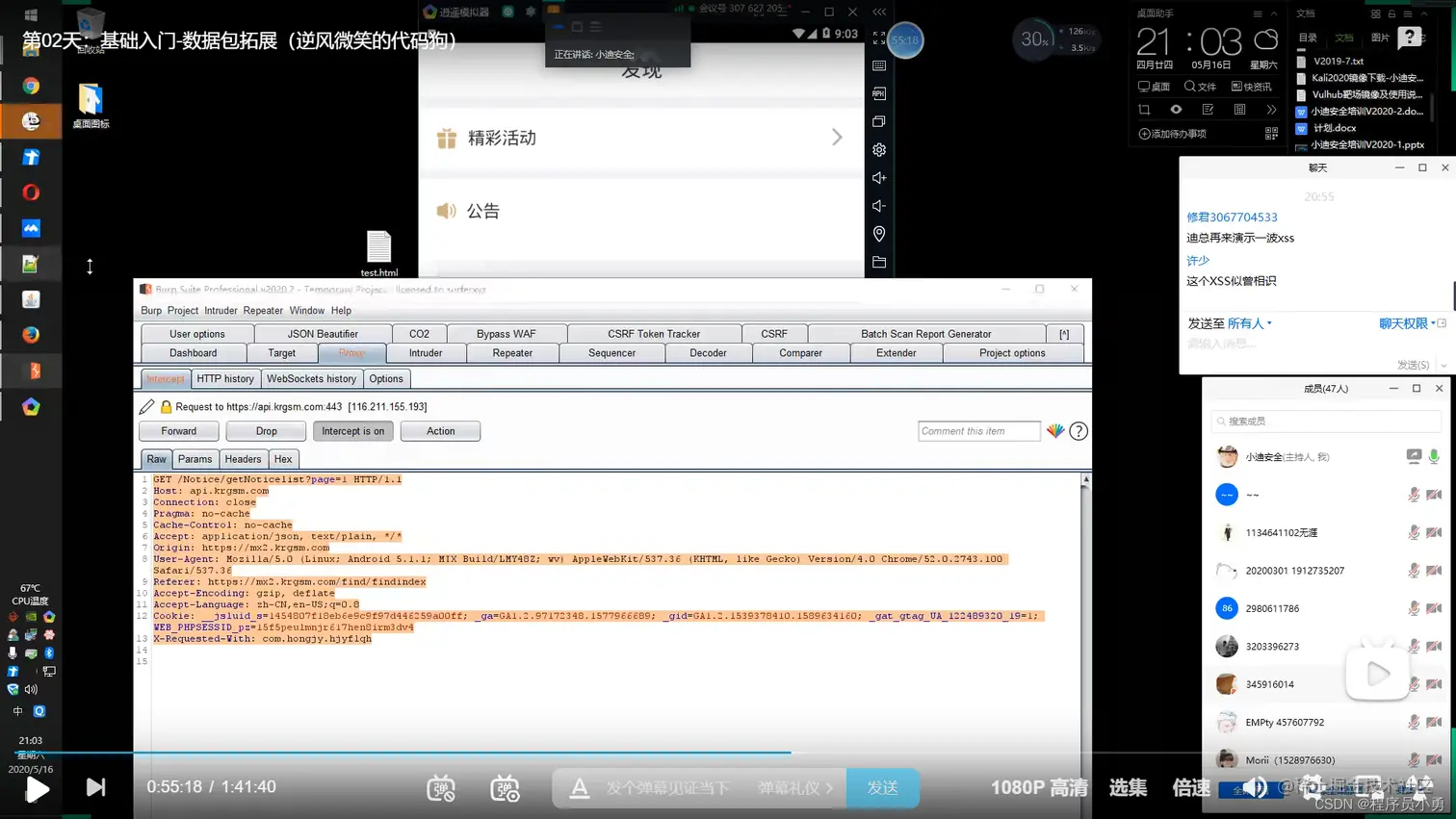Open Firefox from the left taskbar
The width and height of the screenshot is (1456, 819).
pos(31,335)
